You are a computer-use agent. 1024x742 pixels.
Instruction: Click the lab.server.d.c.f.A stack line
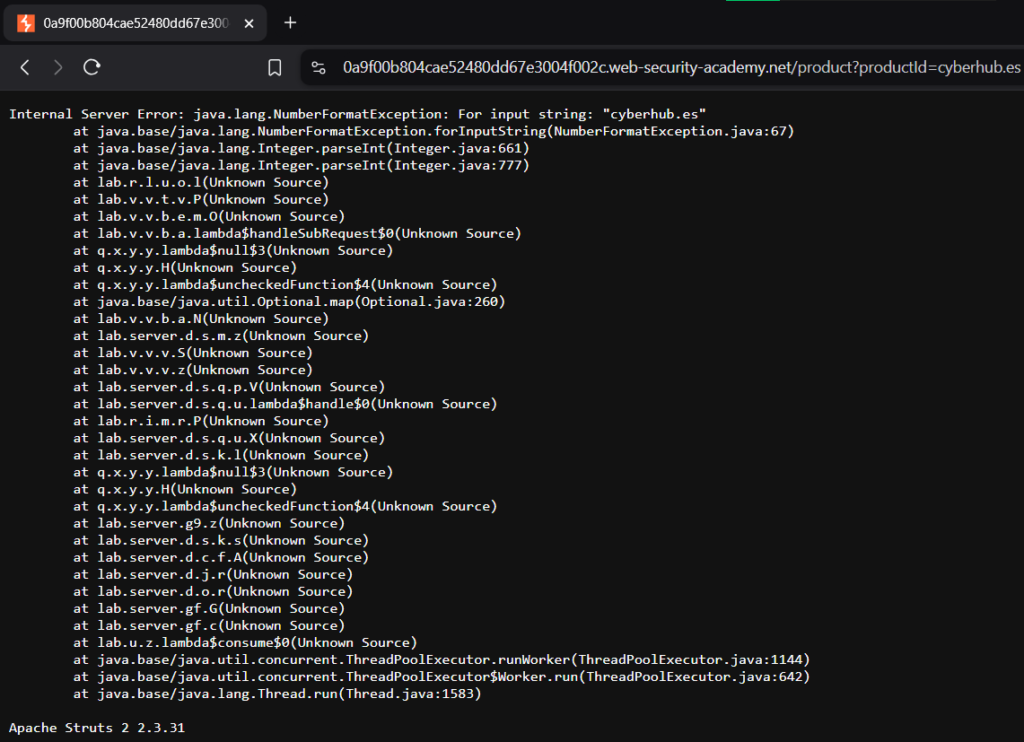click(221, 557)
